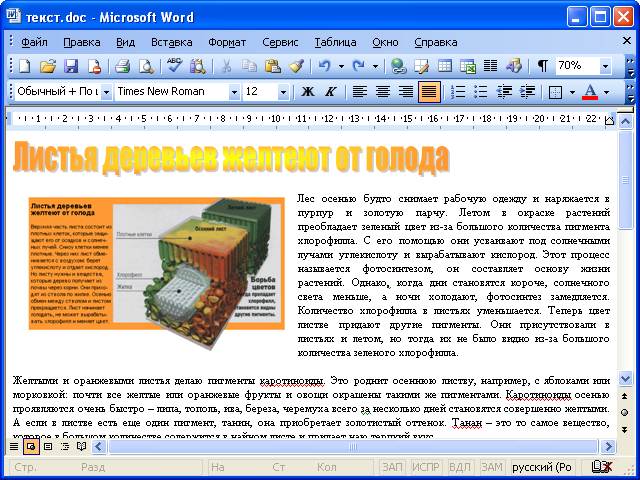Image resolution: width=640 pixels, height=480 pixels.
Task: Undo the last action
Action: pos(324,66)
